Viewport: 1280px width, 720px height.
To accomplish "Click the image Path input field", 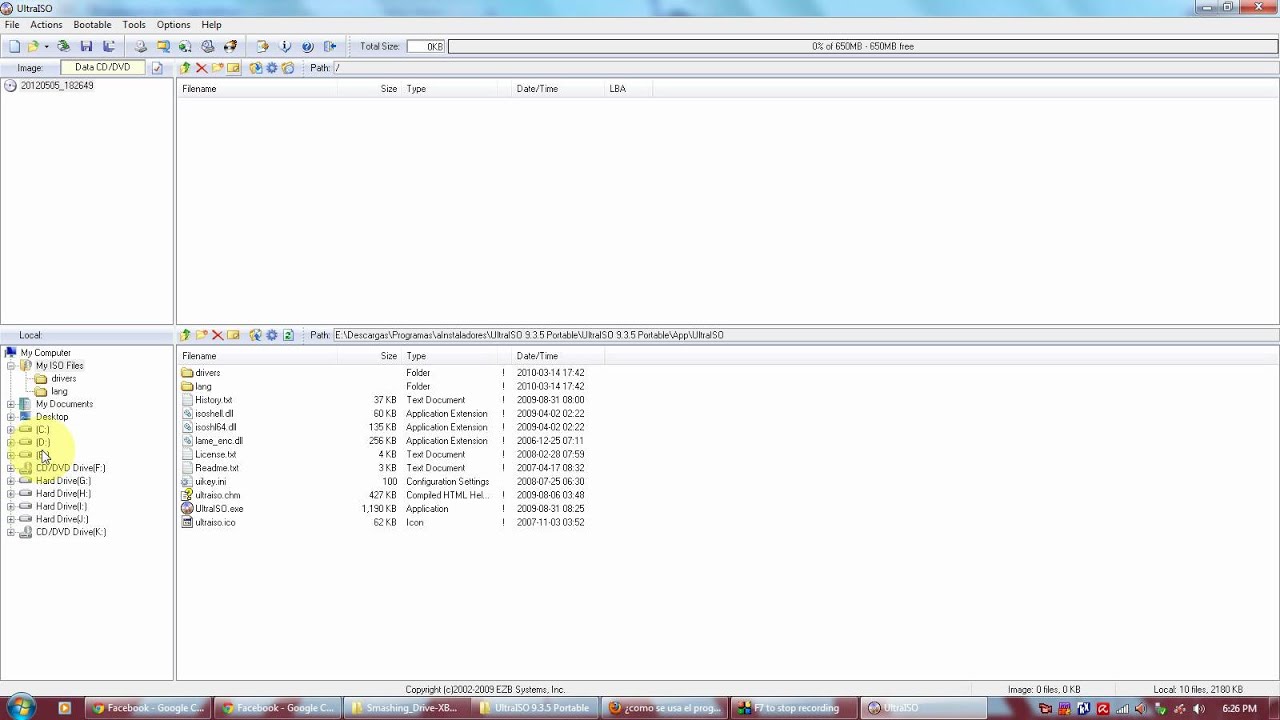I will coord(804,68).
